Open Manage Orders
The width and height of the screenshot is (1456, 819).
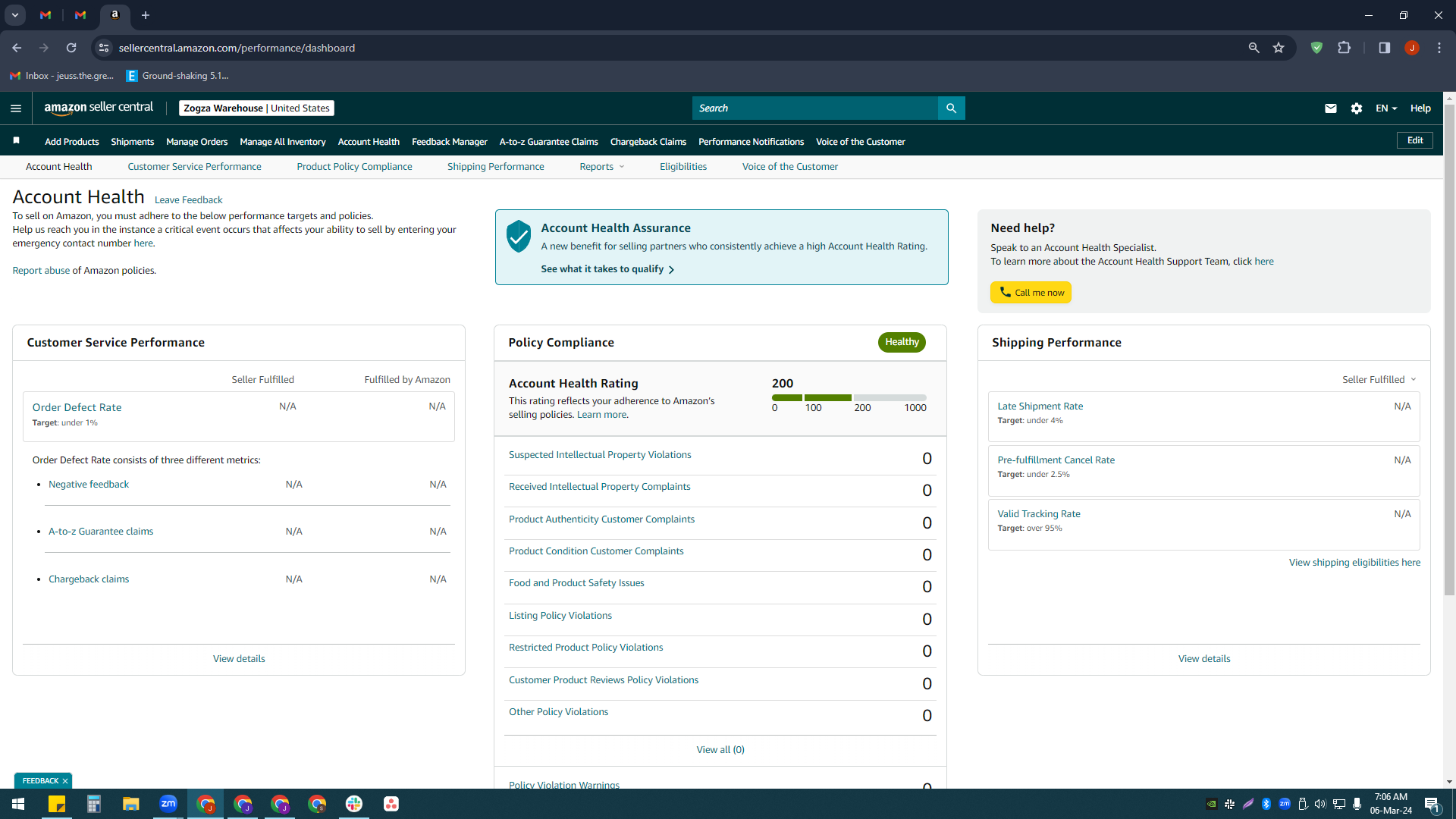click(197, 142)
